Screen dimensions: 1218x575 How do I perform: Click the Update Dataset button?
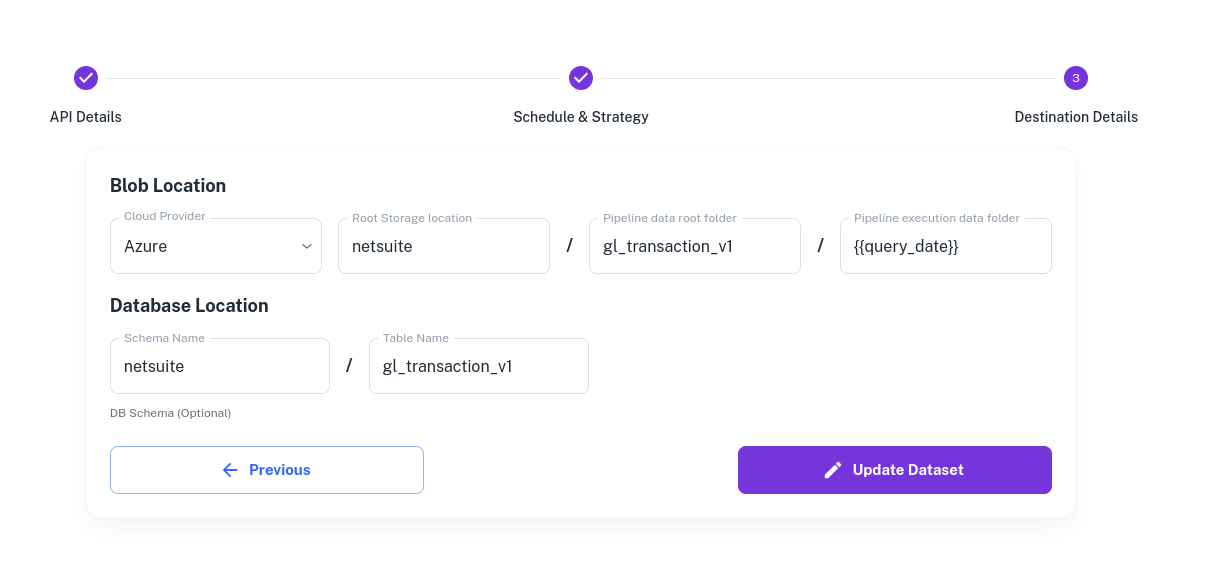[x=895, y=470]
